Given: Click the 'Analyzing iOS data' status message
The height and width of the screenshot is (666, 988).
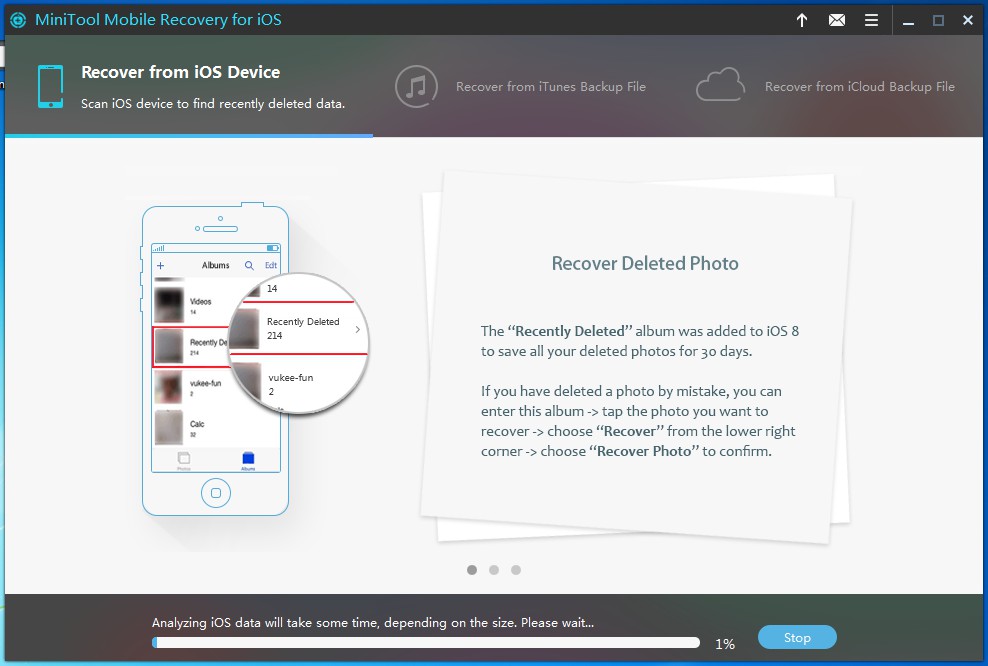Looking at the screenshot, I should pos(373,623).
